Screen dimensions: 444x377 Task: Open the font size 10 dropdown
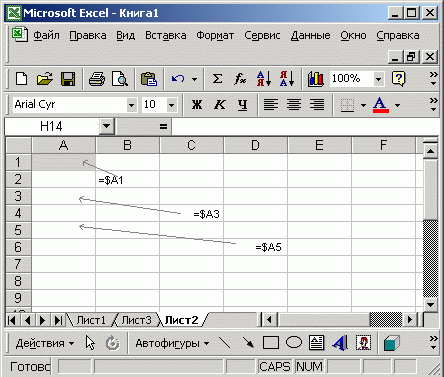click(x=171, y=105)
